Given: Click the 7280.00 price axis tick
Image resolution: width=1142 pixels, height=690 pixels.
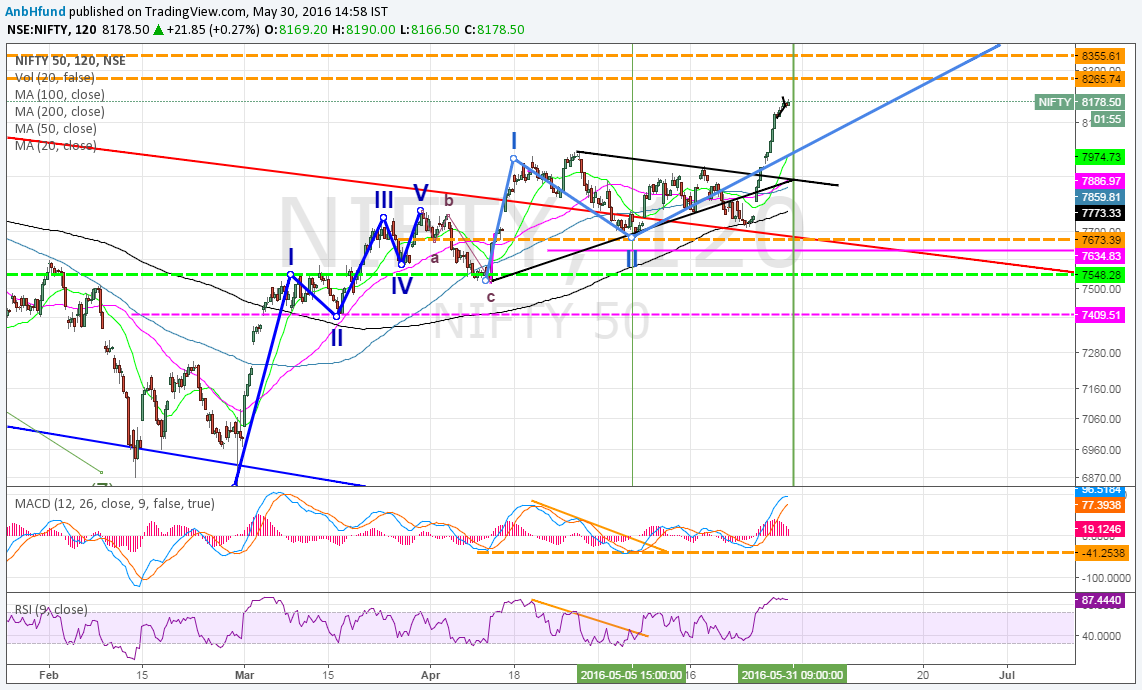Looking at the screenshot, I should (x=1100, y=353).
